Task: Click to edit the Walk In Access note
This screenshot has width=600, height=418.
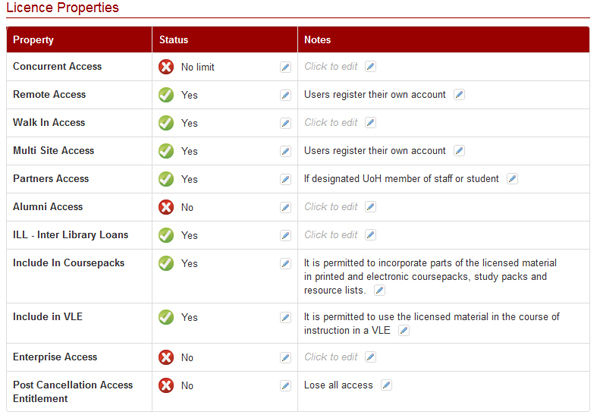Action: [x=330, y=123]
